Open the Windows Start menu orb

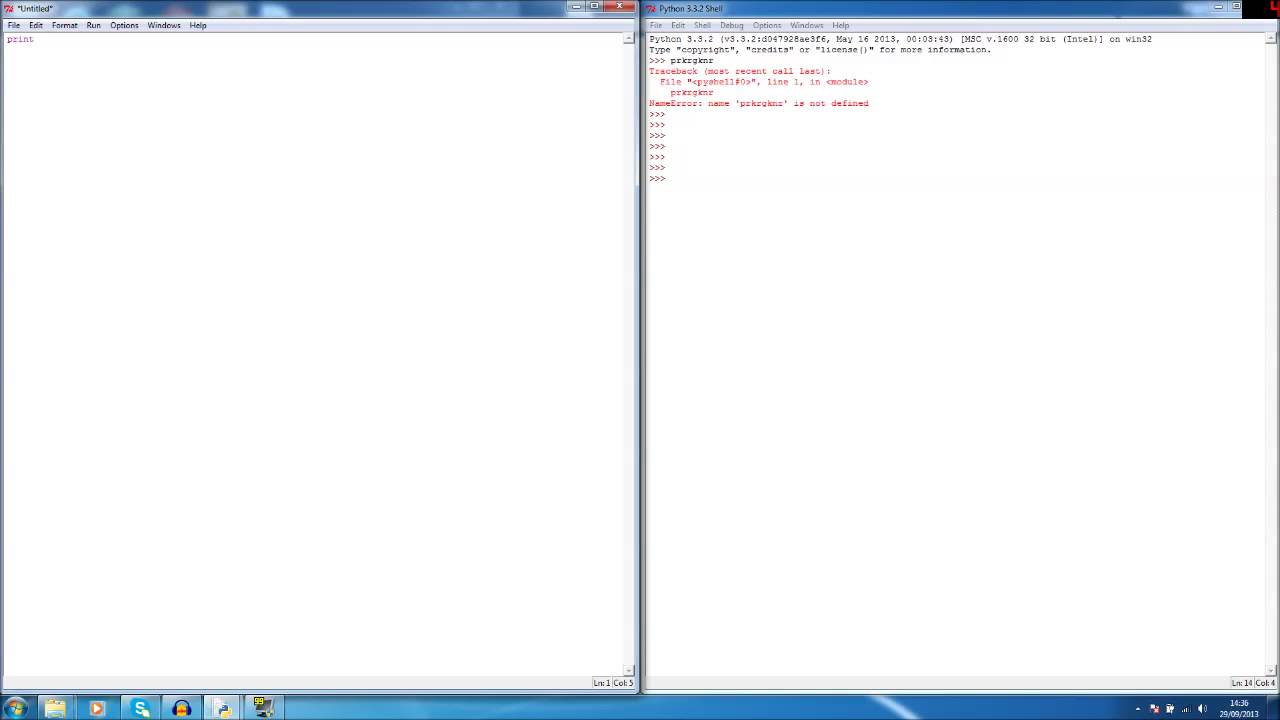click(x=15, y=708)
